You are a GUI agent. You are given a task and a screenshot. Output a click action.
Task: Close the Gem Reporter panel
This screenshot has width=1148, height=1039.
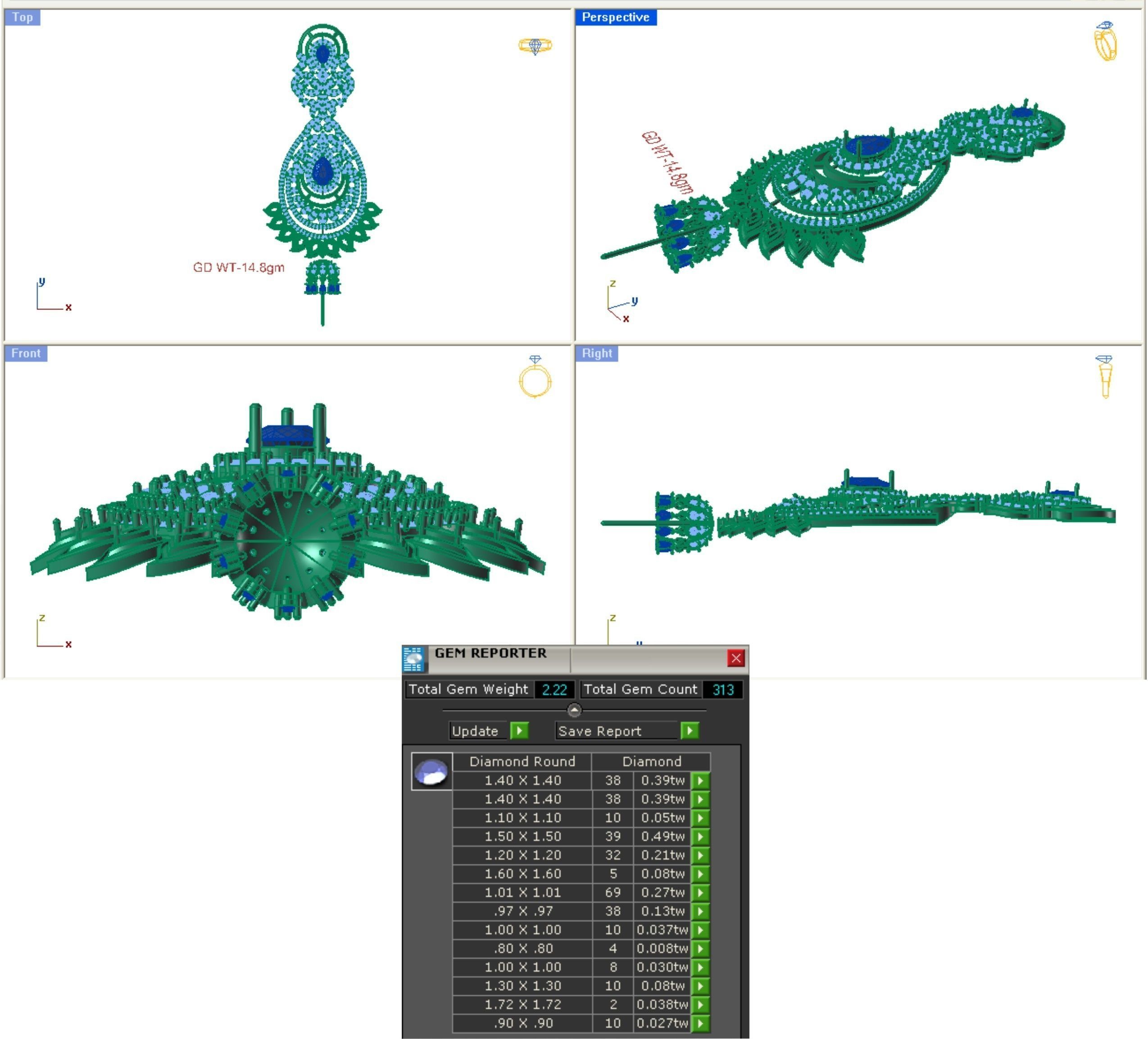pos(736,658)
